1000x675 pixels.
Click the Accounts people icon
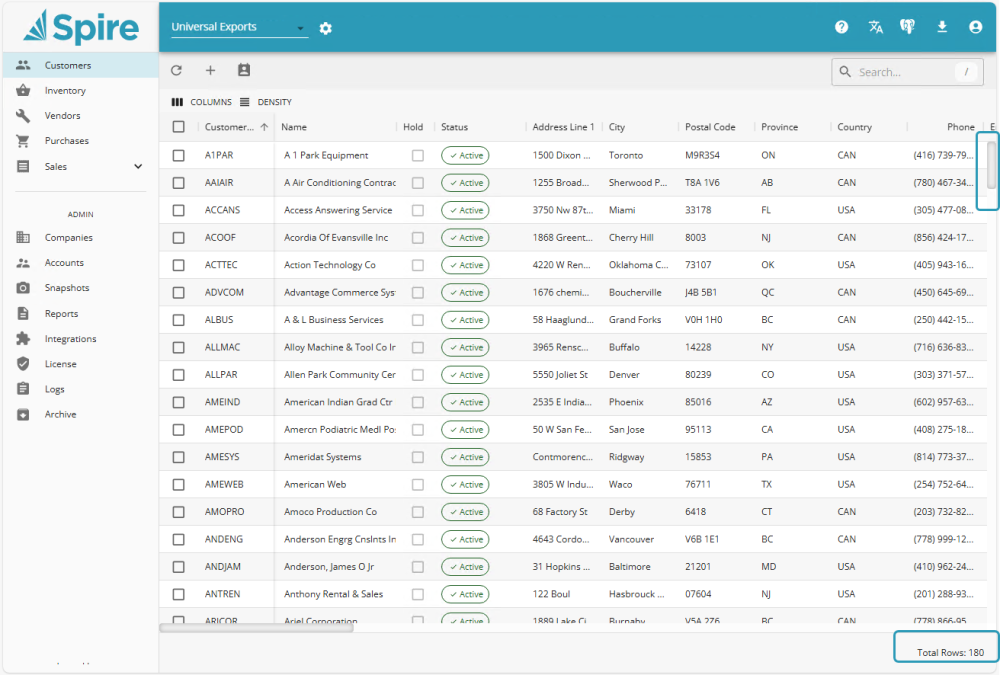(x=23, y=263)
